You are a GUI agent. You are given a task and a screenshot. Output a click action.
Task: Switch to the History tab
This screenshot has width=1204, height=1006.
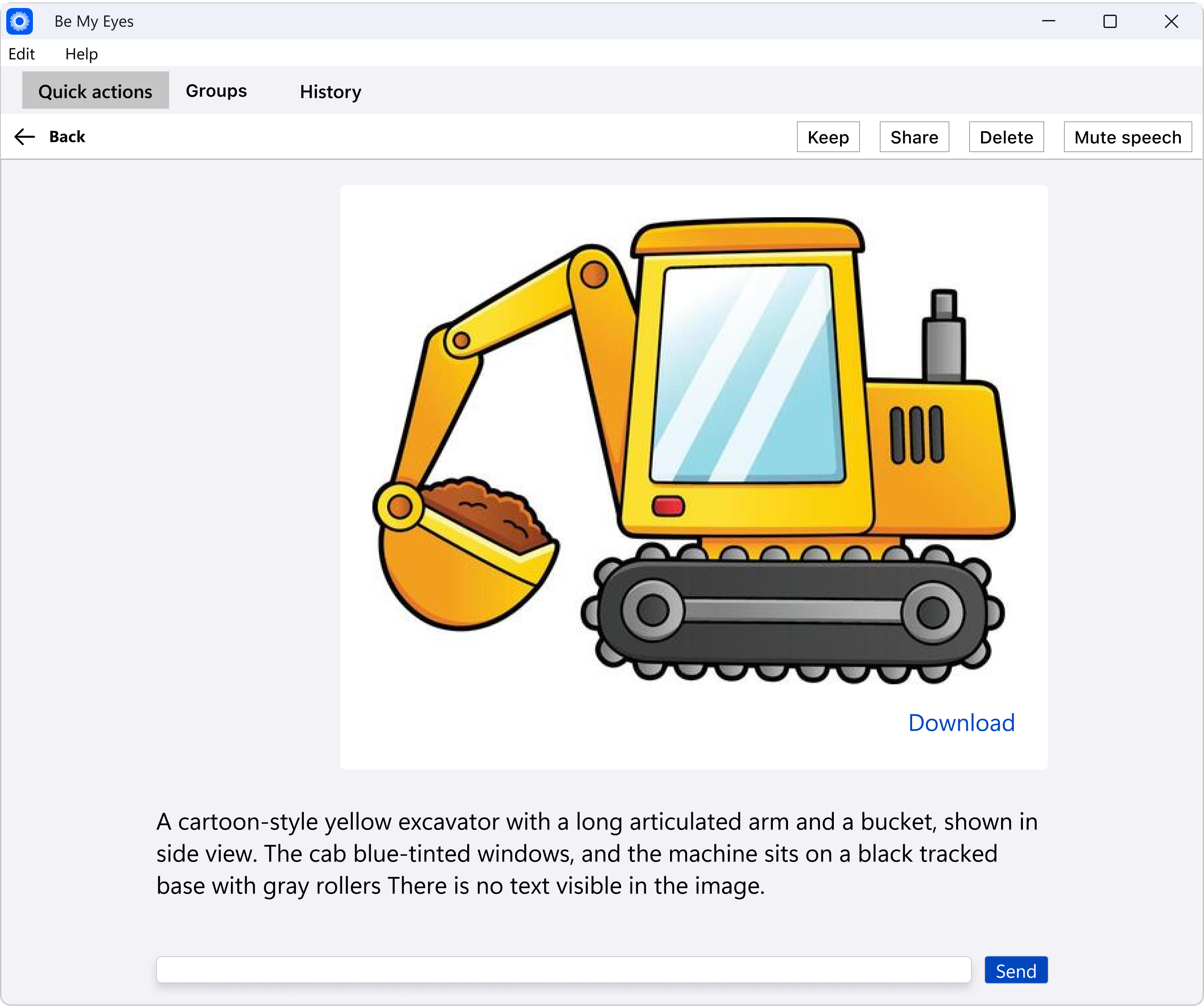(x=330, y=92)
